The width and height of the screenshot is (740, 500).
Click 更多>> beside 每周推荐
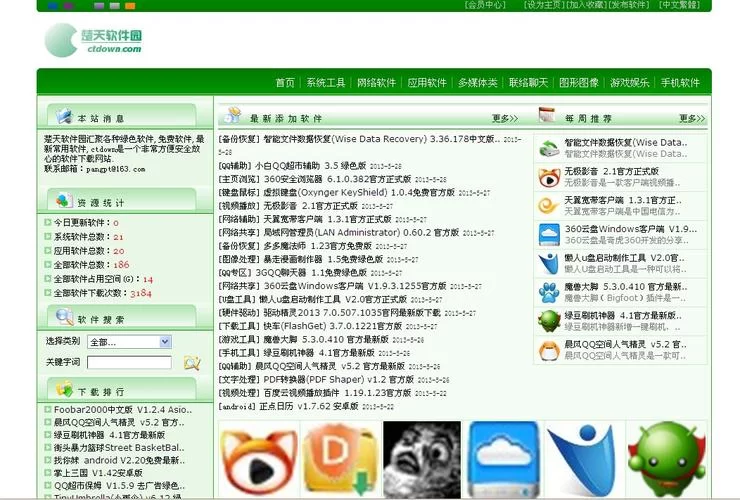coord(692,118)
